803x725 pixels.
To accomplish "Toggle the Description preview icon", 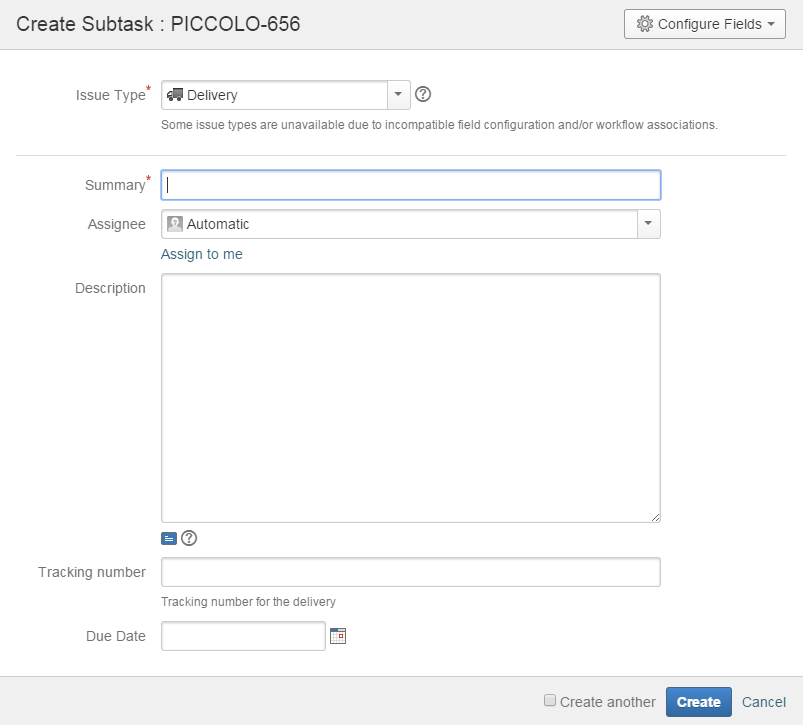I will (169, 538).
